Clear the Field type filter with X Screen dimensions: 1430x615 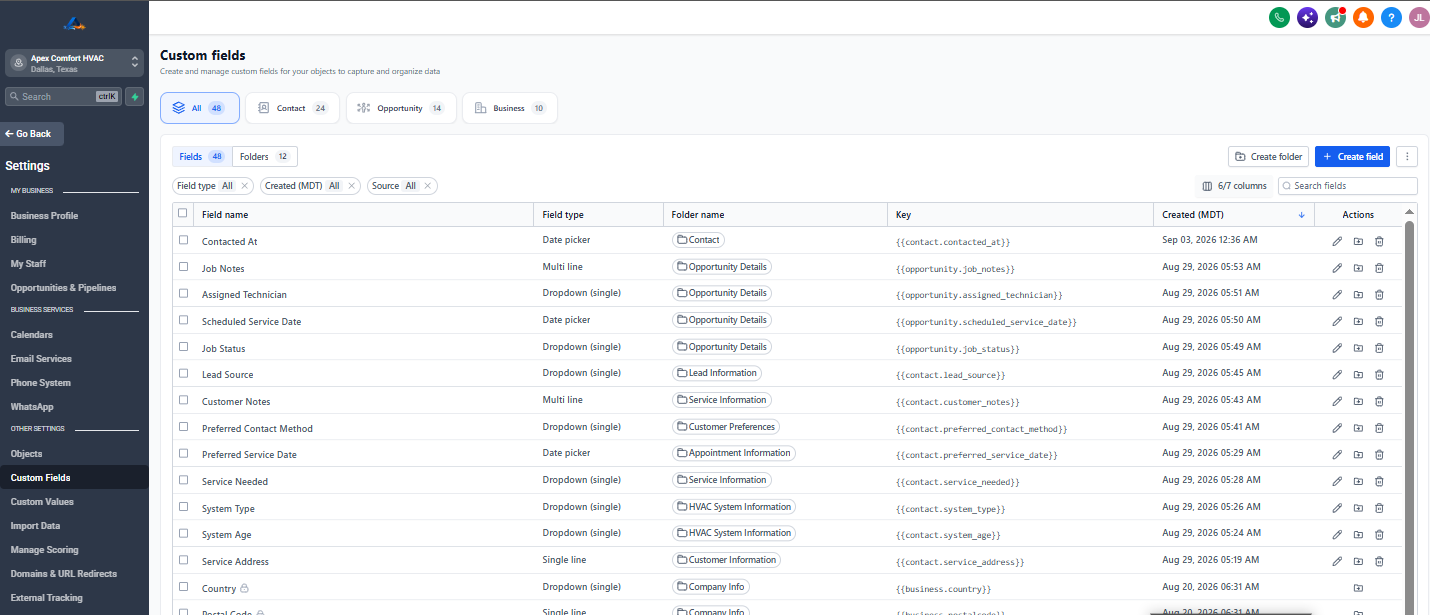[245, 186]
